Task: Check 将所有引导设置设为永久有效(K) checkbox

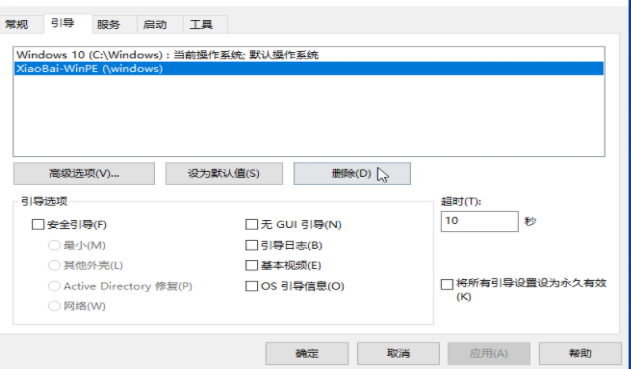Action: (447, 284)
